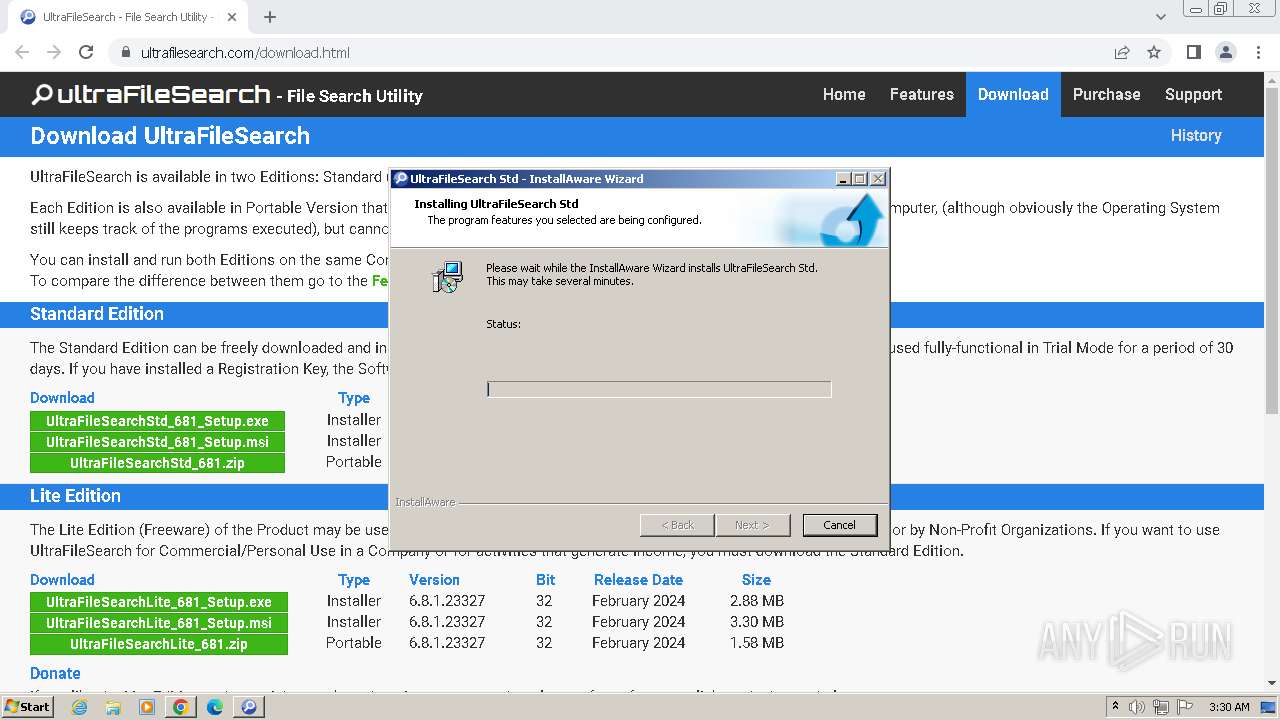Select the Download menu item
This screenshot has width=1280, height=720.
coord(1013,94)
